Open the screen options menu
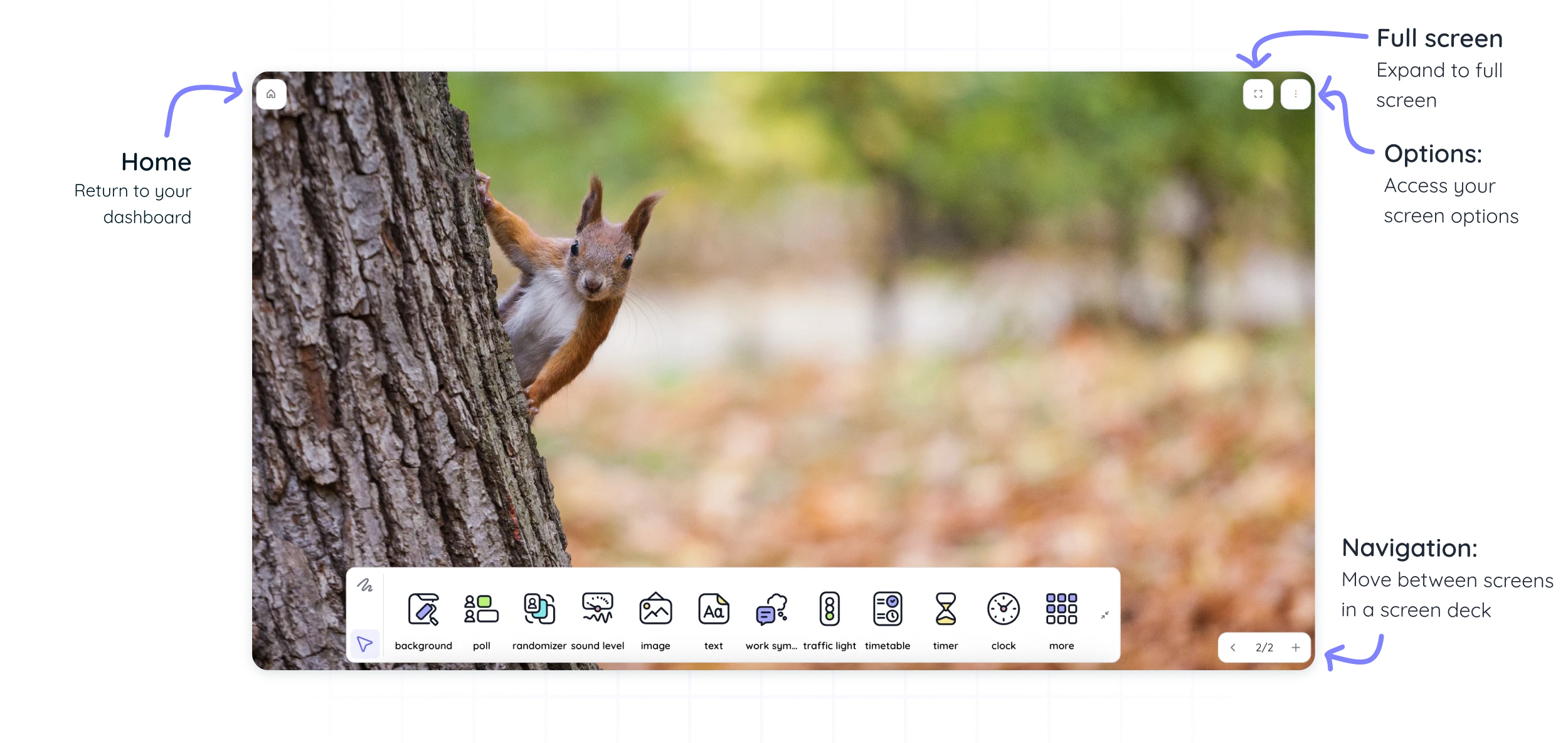Screen dimensions: 1568x743 pos(1295,94)
